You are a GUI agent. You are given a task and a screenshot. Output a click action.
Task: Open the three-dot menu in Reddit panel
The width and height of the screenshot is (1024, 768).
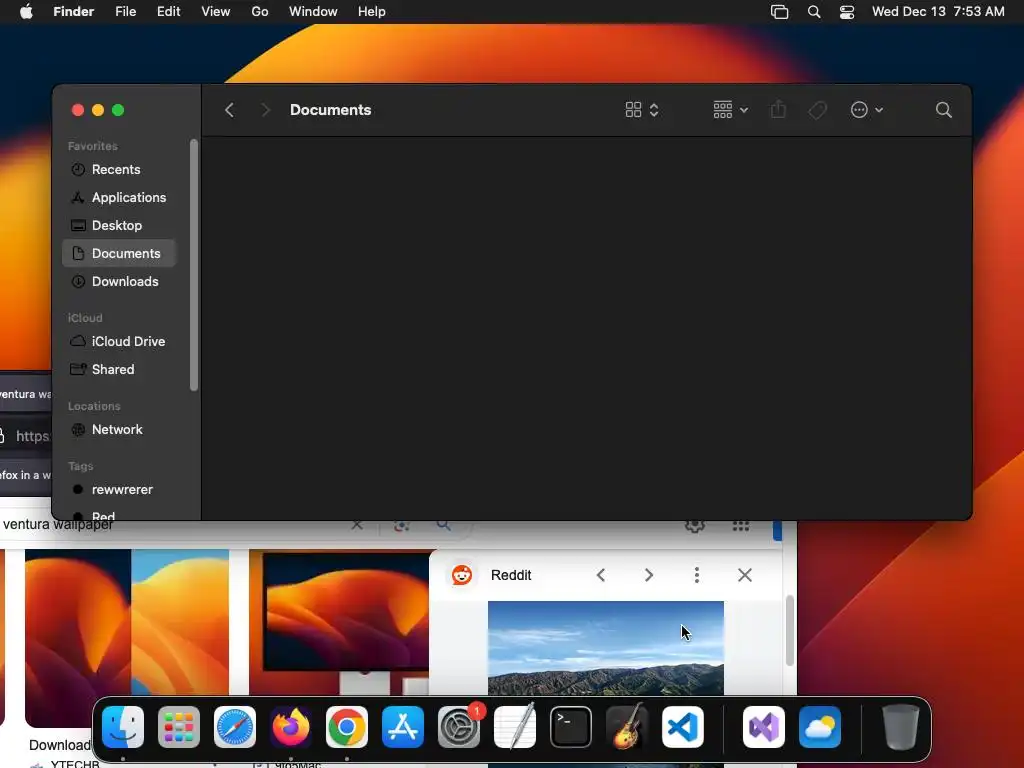click(x=697, y=575)
